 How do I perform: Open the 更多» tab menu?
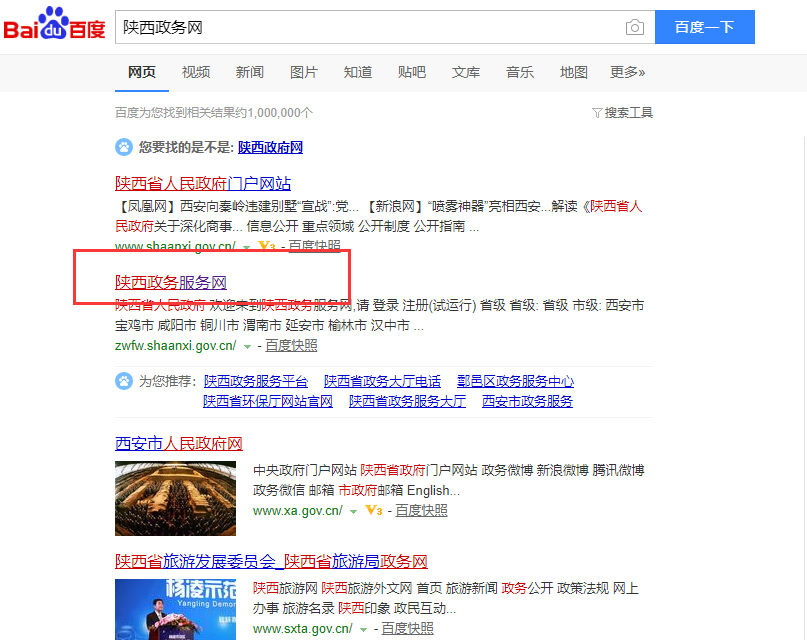pos(627,72)
